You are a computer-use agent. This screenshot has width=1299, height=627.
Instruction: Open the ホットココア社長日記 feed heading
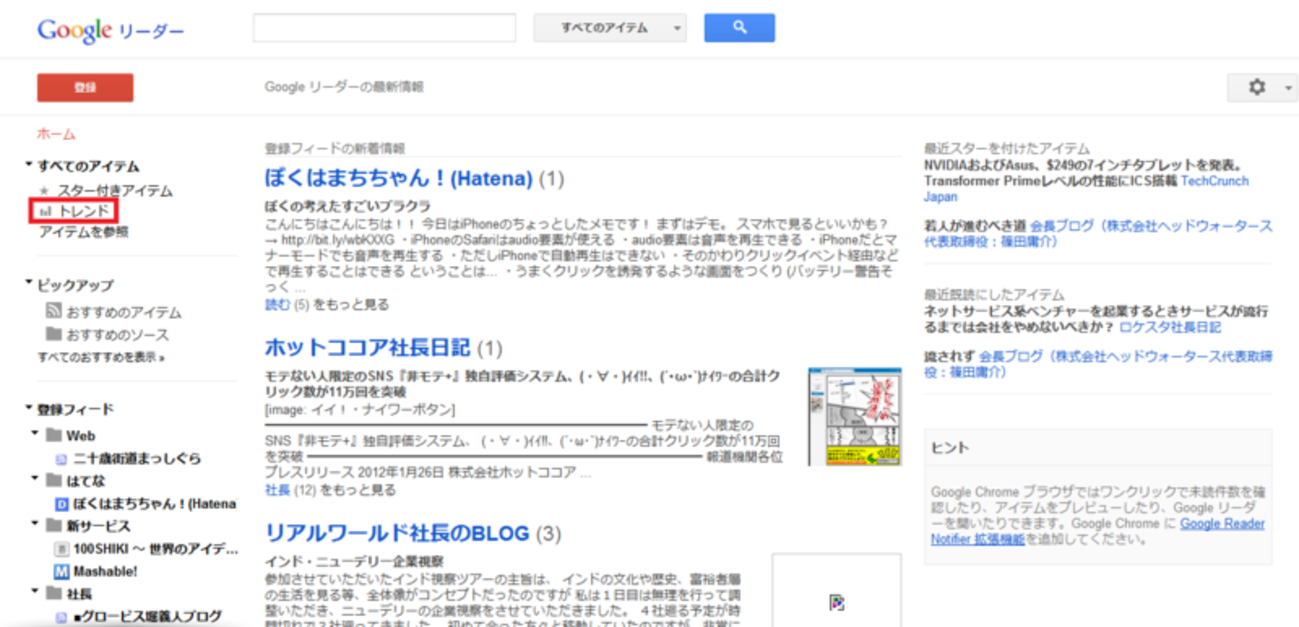coord(367,348)
